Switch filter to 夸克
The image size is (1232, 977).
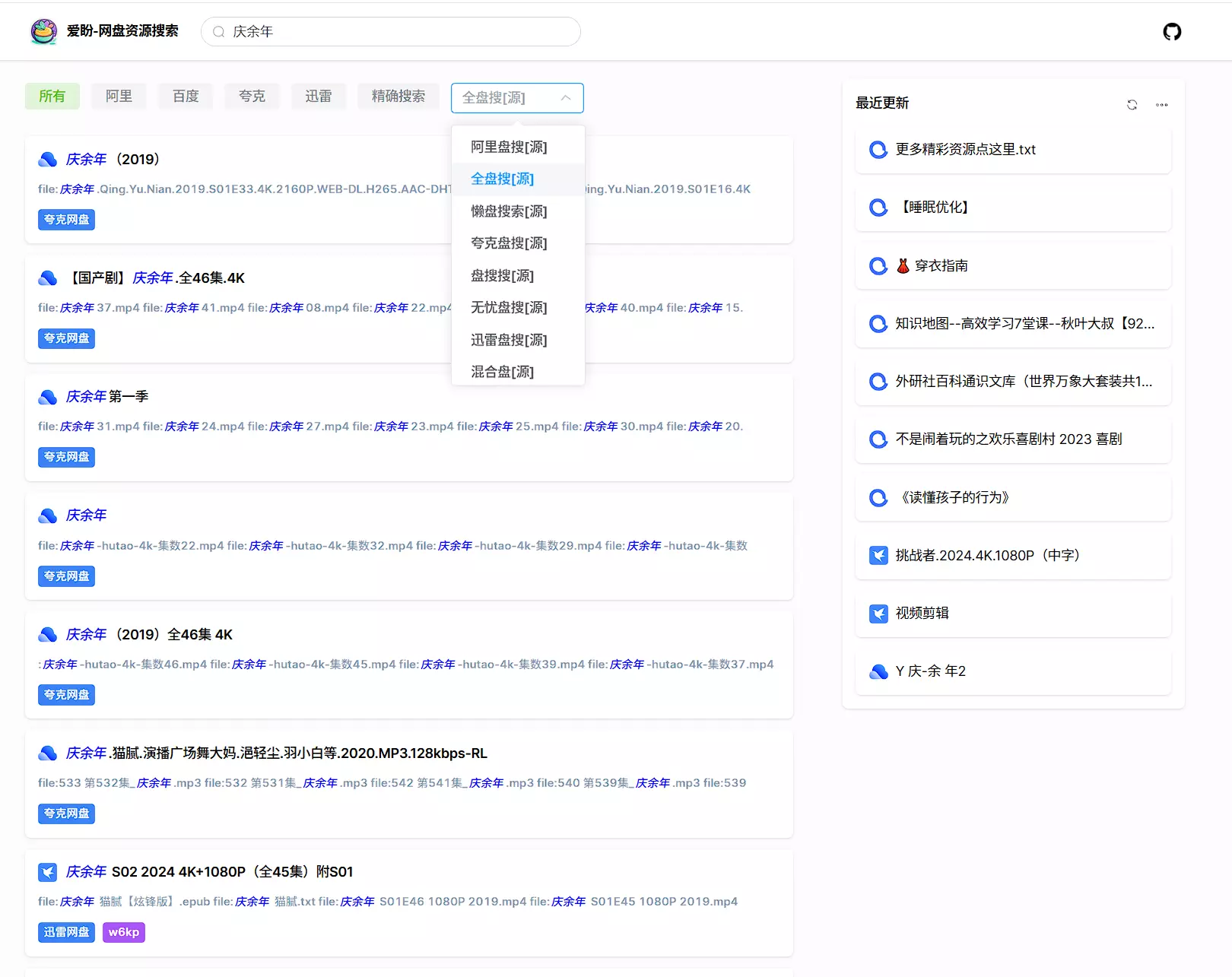(252, 97)
